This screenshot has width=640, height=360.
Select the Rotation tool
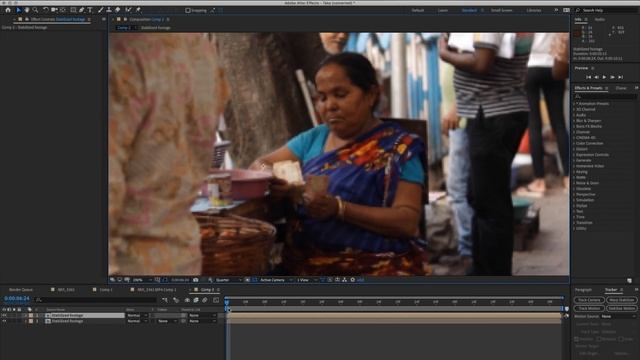point(46,10)
